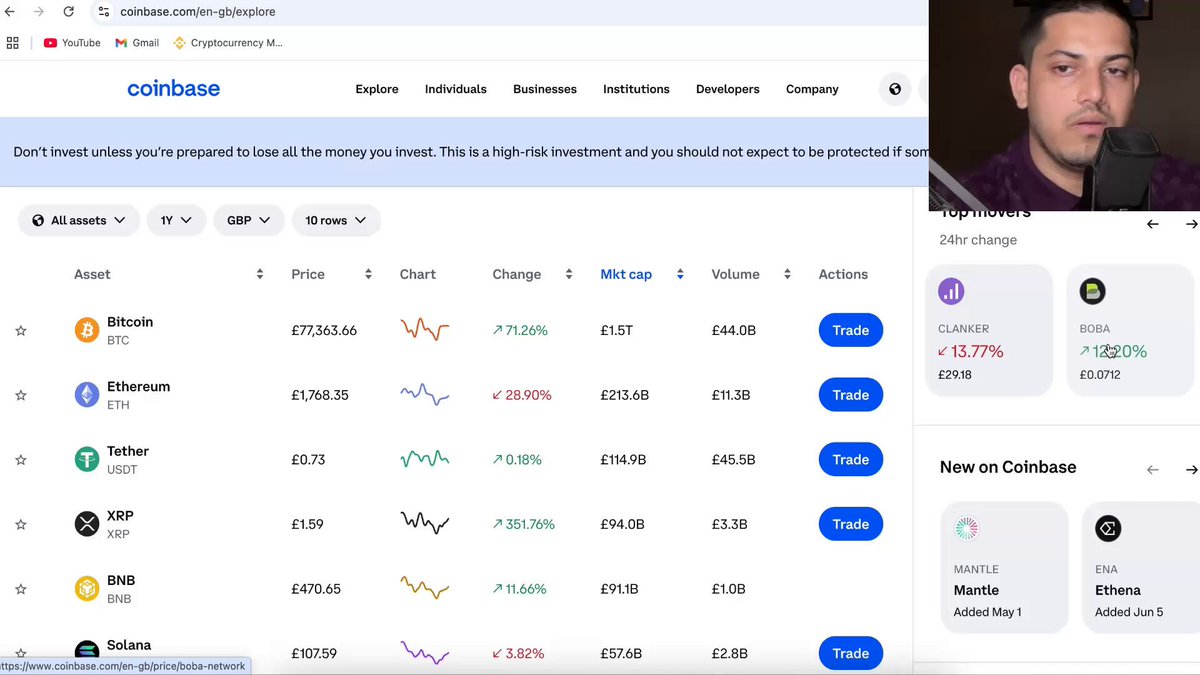Open the All assets dropdown
1200x675 pixels.
click(x=78, y=220)
